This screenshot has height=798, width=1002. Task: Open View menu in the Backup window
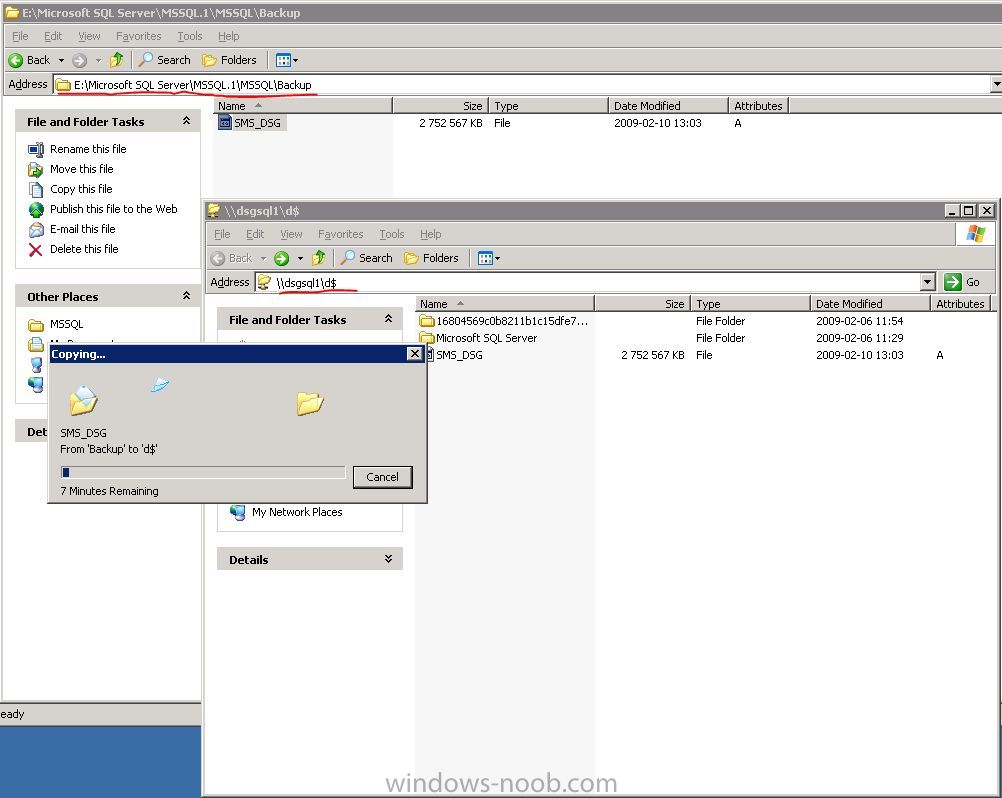pos(89,36)
